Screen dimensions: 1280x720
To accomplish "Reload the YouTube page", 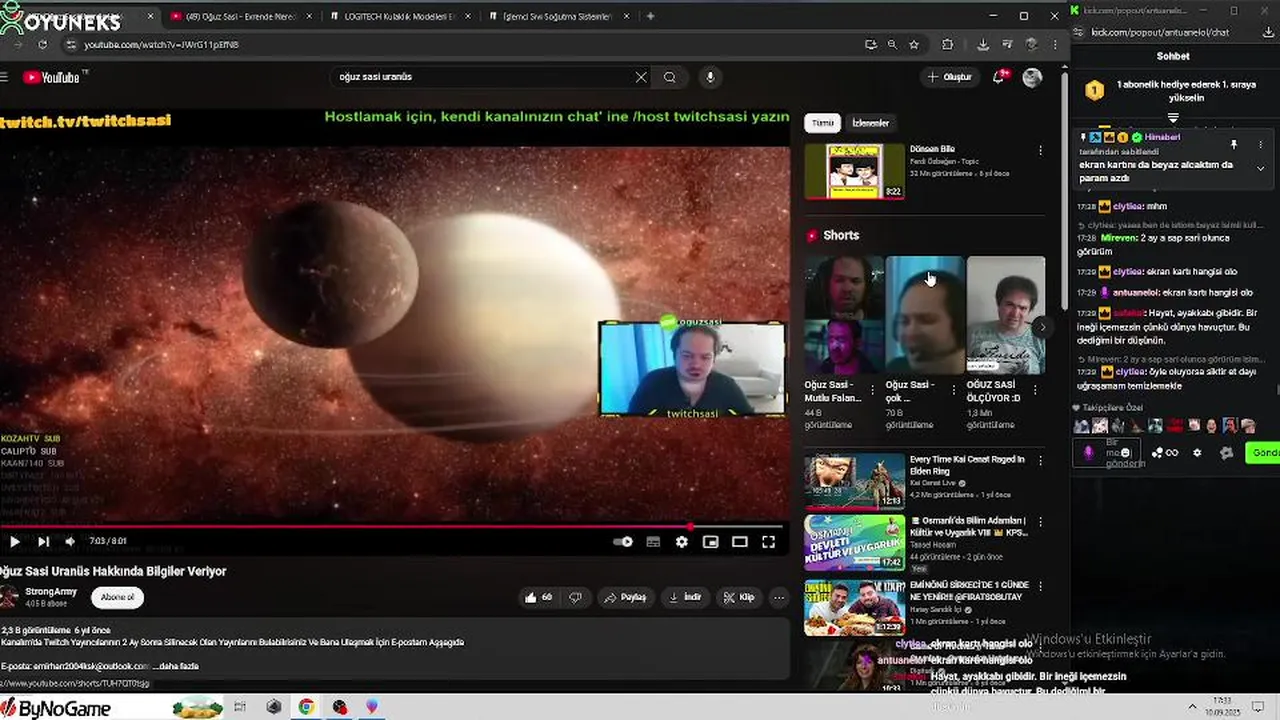I will [42, 45].
